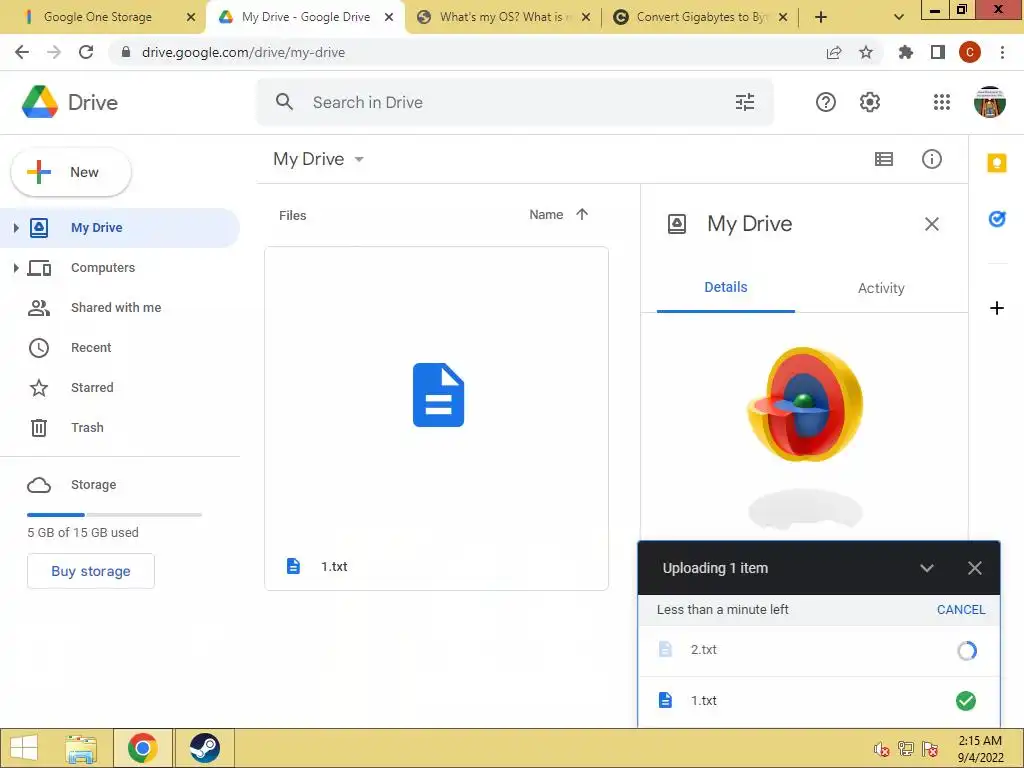Open Windows Start menu
1024x768 pixels.
click(x=24, y=748)
